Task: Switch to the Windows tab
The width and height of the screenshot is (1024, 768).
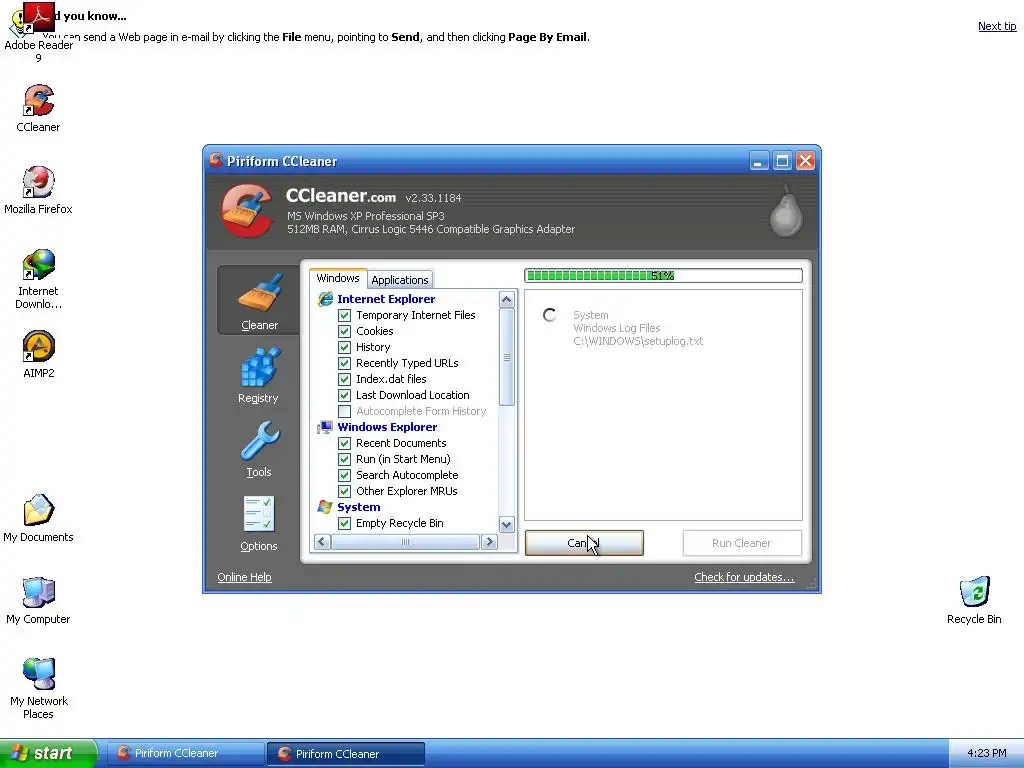Action: pos(338,278)
